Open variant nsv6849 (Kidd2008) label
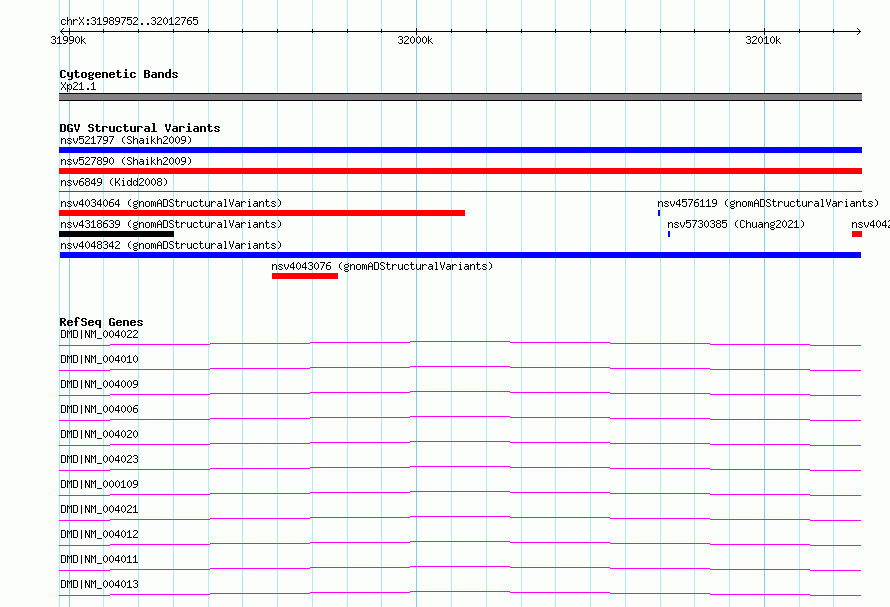 [x=114, y=182]
